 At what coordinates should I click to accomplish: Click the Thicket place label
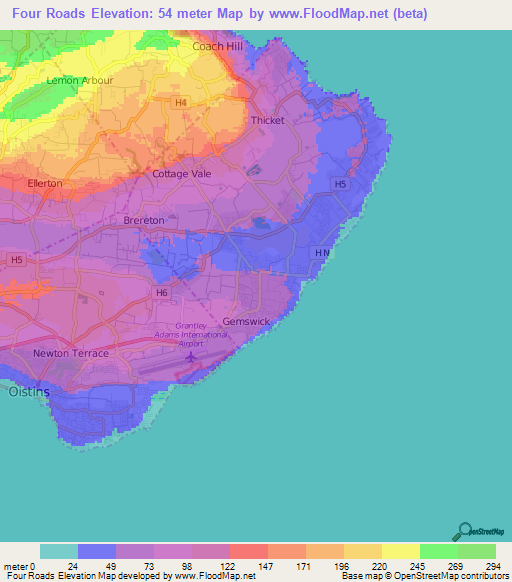[x=268, y=120]
